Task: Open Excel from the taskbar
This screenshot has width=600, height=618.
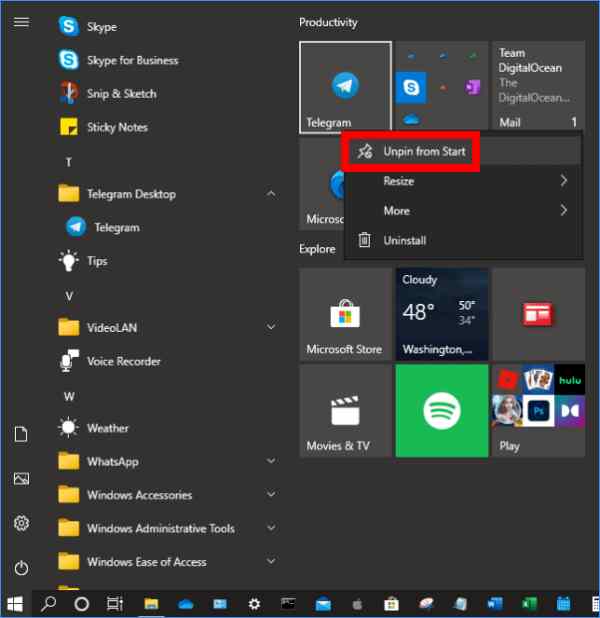Action: tap(529, 603)
